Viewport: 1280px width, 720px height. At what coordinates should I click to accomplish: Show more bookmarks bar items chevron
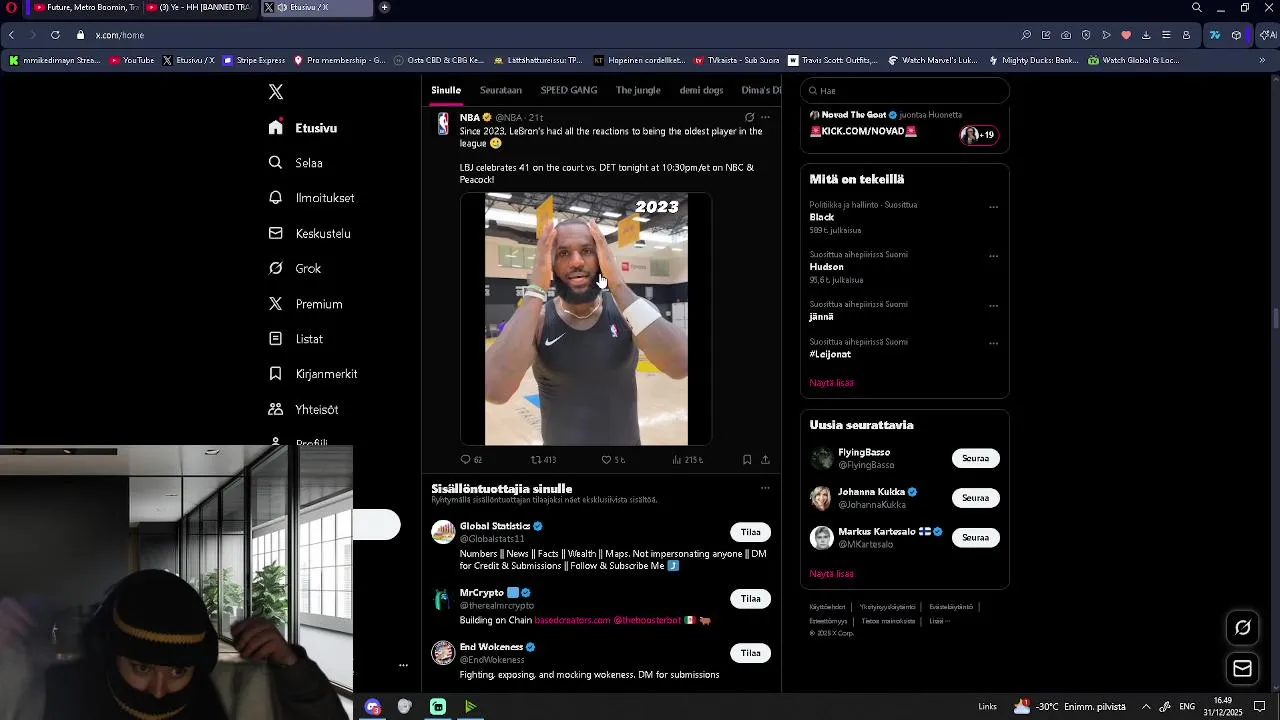(x=1261, y=60)
